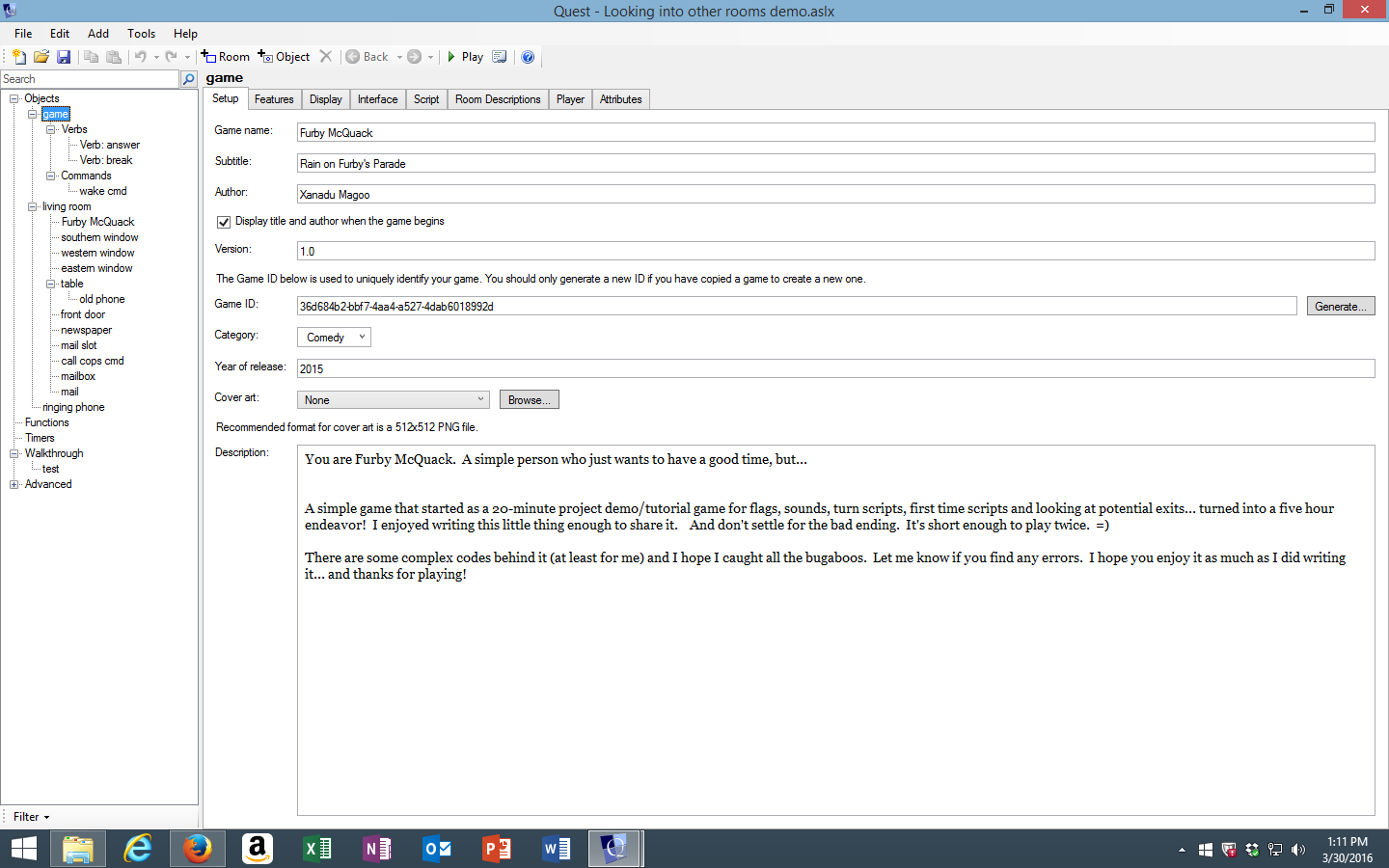The image size is (1389, 868).
Task: Open the Category dropdown showing Comedy
Action: 362,337
